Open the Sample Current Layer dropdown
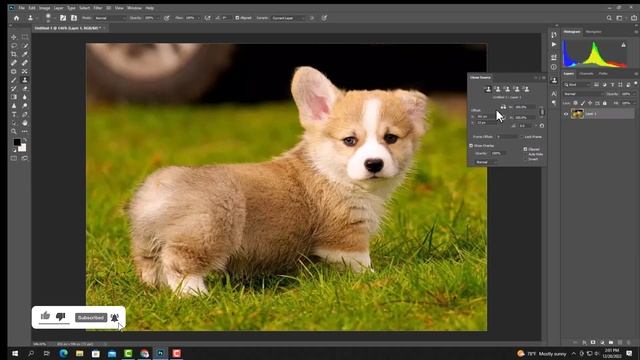Viewport: 640px width, 360px height. point(288,18)
